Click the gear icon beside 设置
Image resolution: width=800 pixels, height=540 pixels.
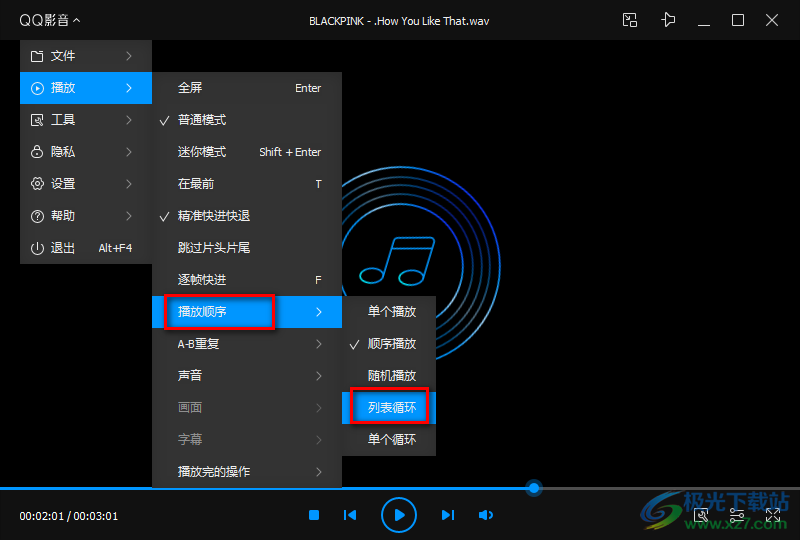pos(37,184)
